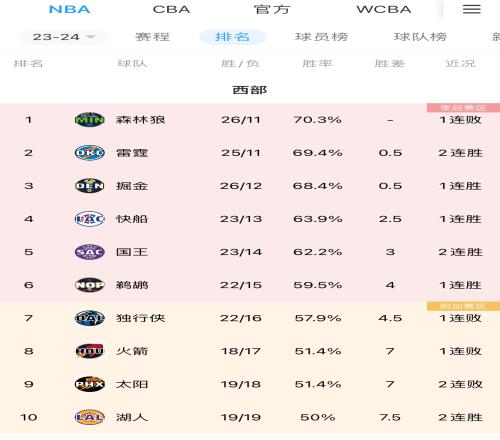The image size is (500, 440).
Task: Open the hamburger menu icon
Action: pos(472,9)
